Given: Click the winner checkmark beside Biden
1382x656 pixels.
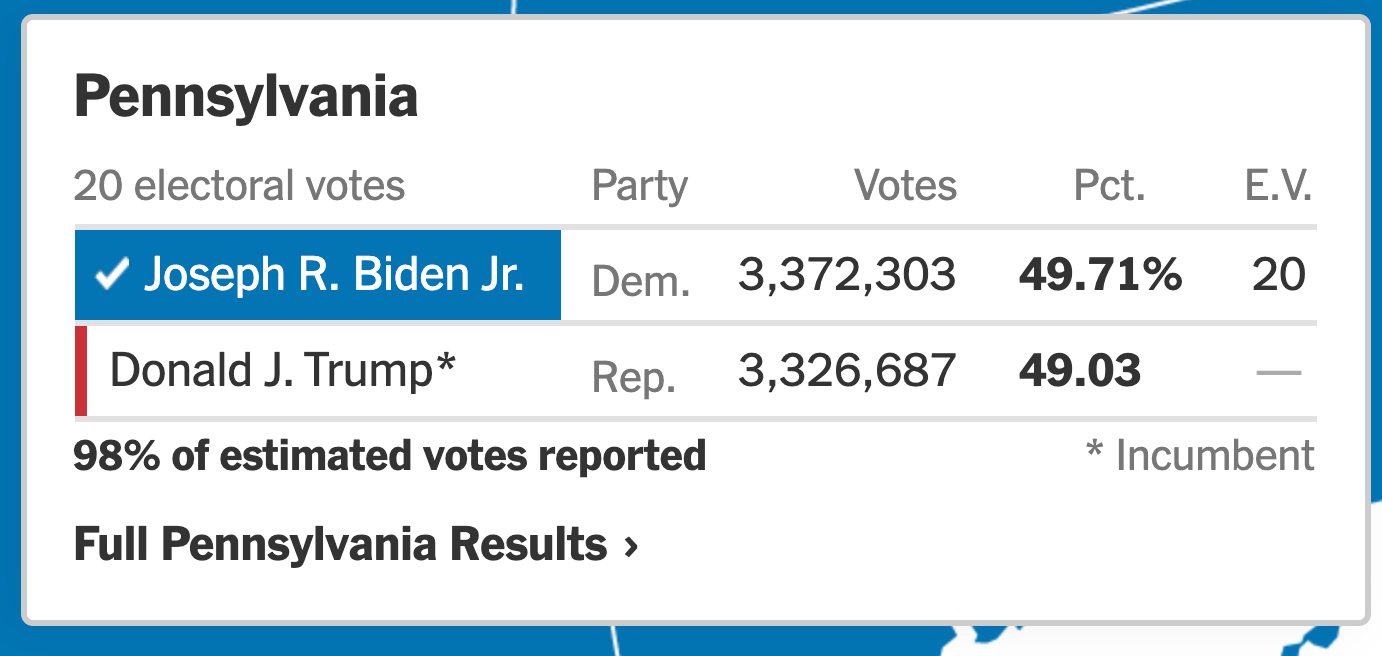Looking at the screenshot, I should pyautogui.click(x=110, y=275).
